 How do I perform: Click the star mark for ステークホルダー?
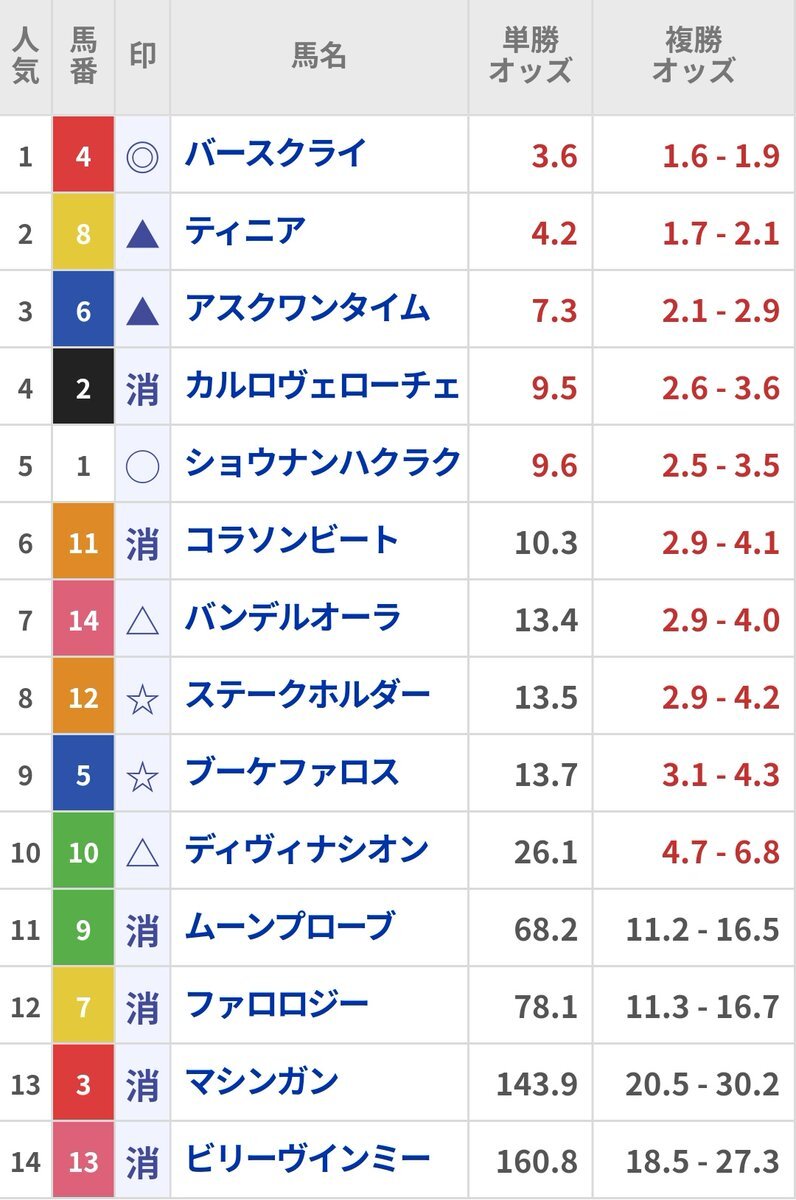(143, 699)
